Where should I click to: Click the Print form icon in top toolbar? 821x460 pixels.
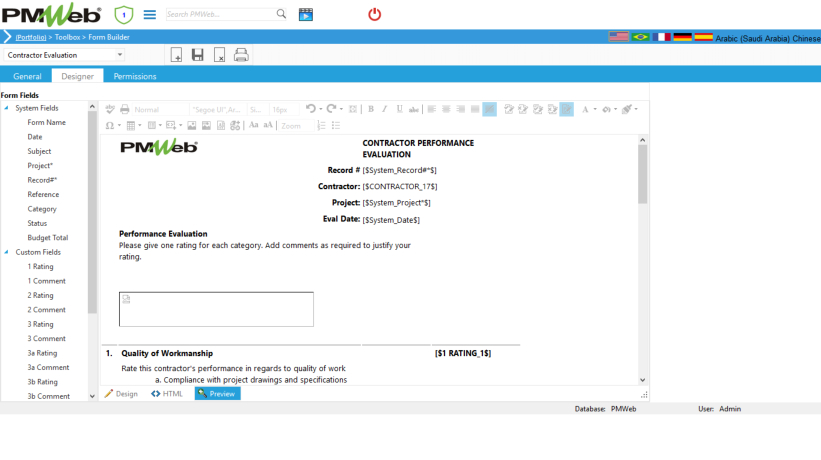241,55
